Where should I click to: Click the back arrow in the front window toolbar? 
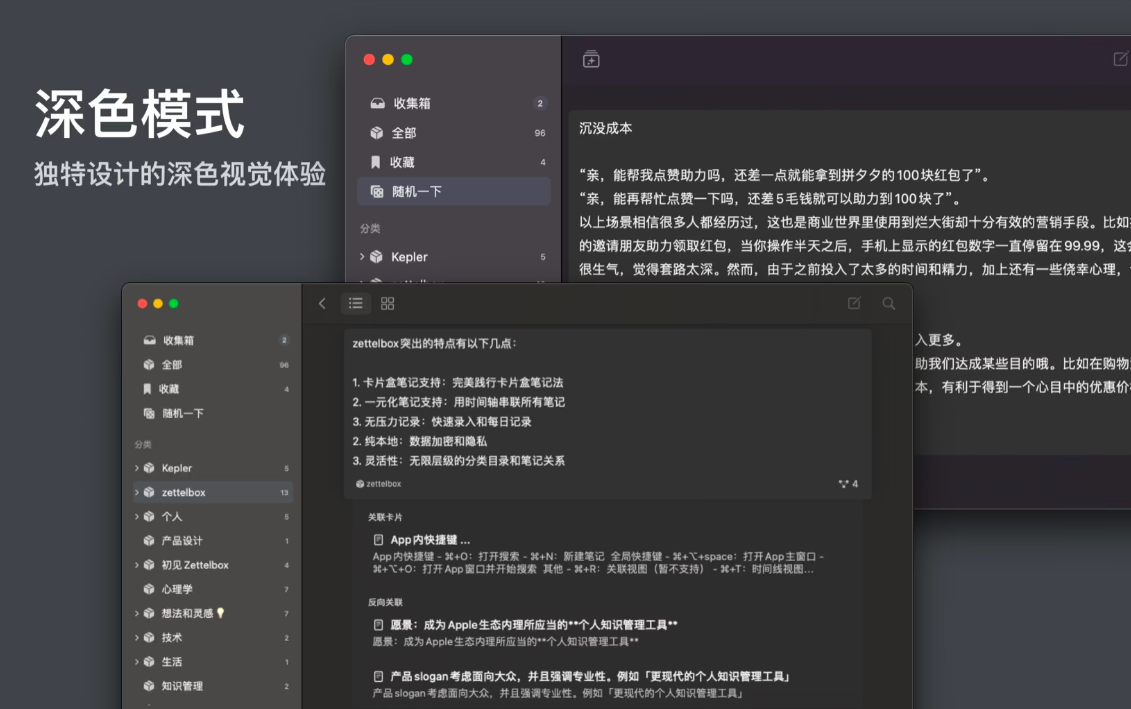321,304
